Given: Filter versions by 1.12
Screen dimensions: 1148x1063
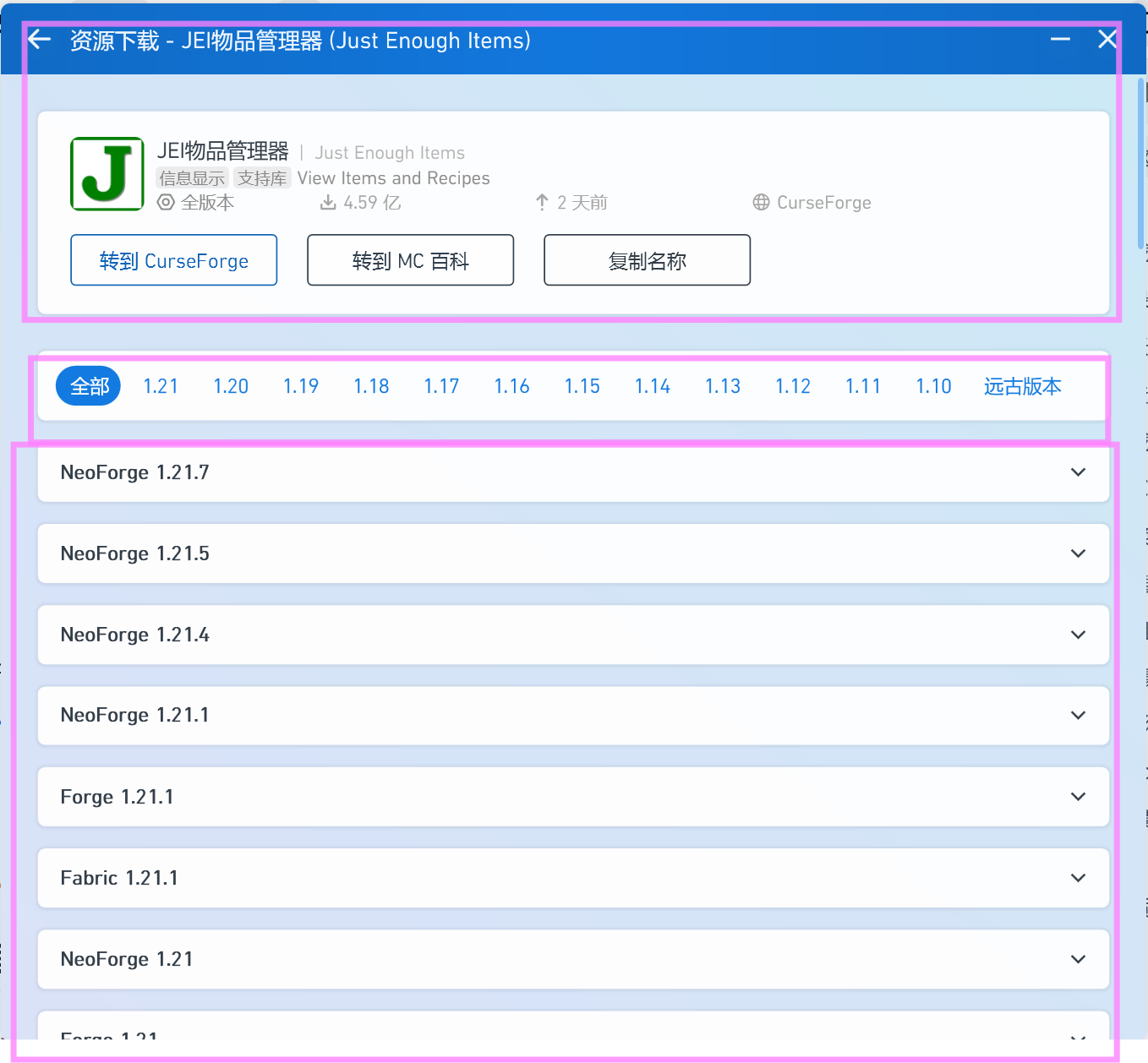Looking at the screenshot, I should click(793, 386).
